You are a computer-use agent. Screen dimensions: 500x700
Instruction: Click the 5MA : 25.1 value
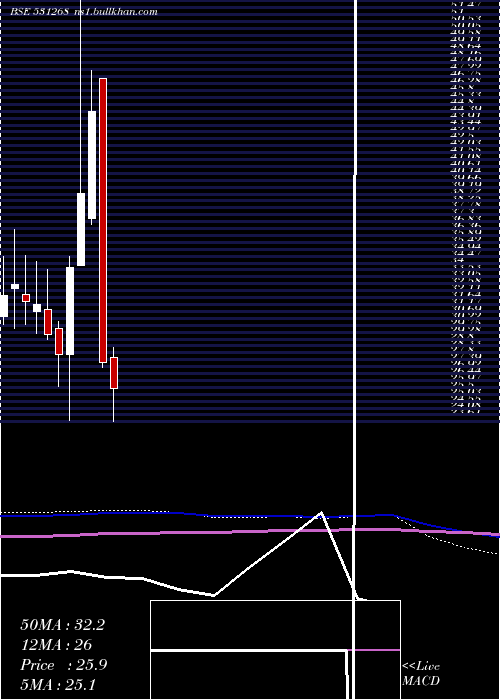pos(58,684)
